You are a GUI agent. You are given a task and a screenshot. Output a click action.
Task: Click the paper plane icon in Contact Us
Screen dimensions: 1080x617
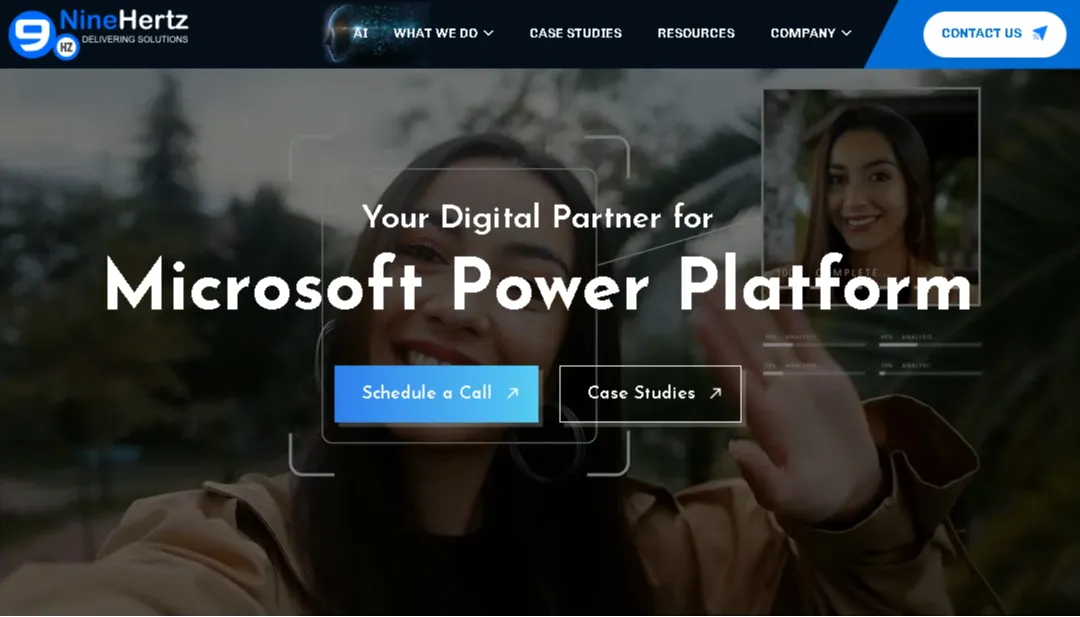[x=1040, y=33]
